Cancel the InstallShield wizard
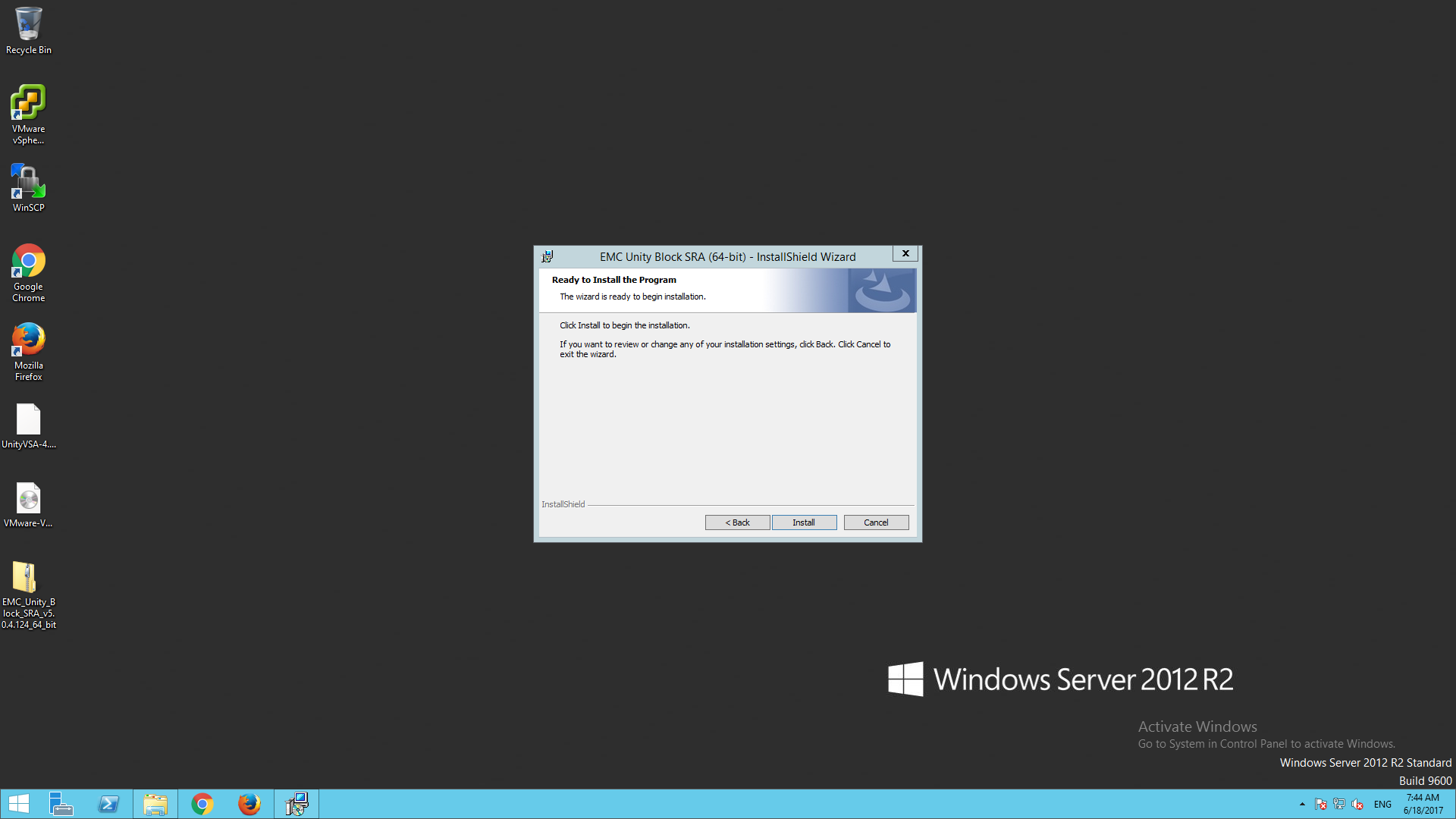1456x819 pixels. (x=876, y=522)
